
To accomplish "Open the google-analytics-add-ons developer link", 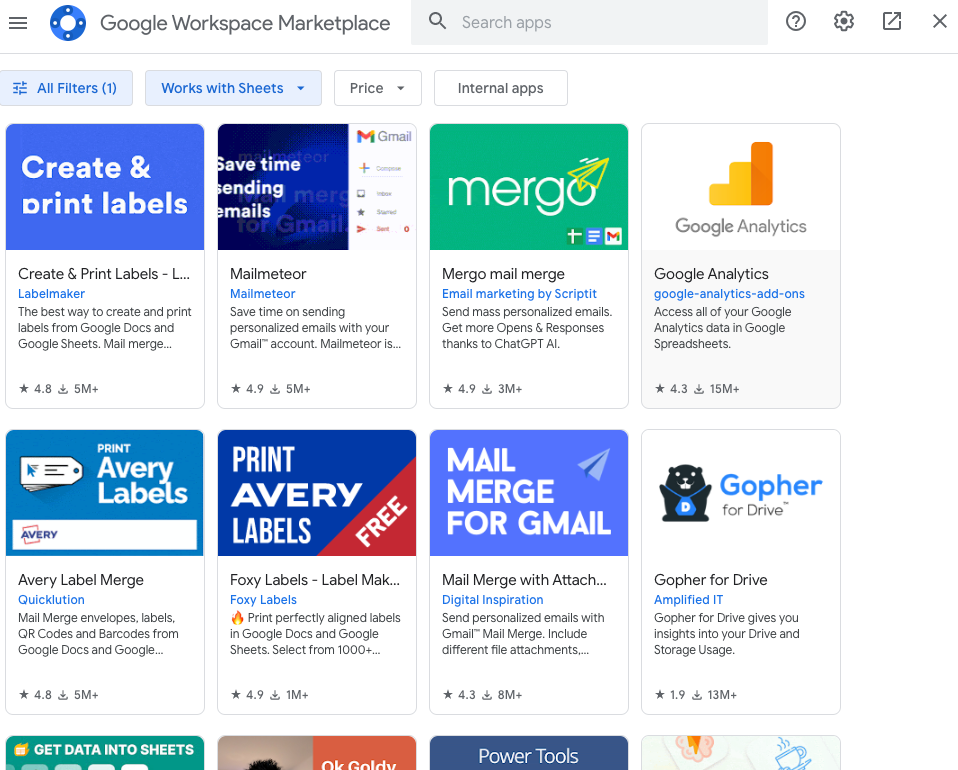I will click(729, 294).
